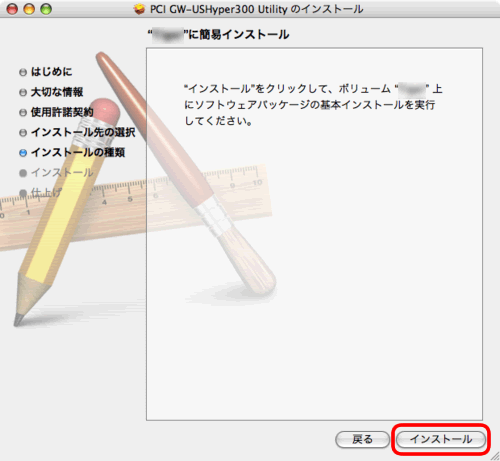This screenshot has height=461, width=500.
Task: Select the インストール先の選択 step bullet
Action: [x=23, y=133]
